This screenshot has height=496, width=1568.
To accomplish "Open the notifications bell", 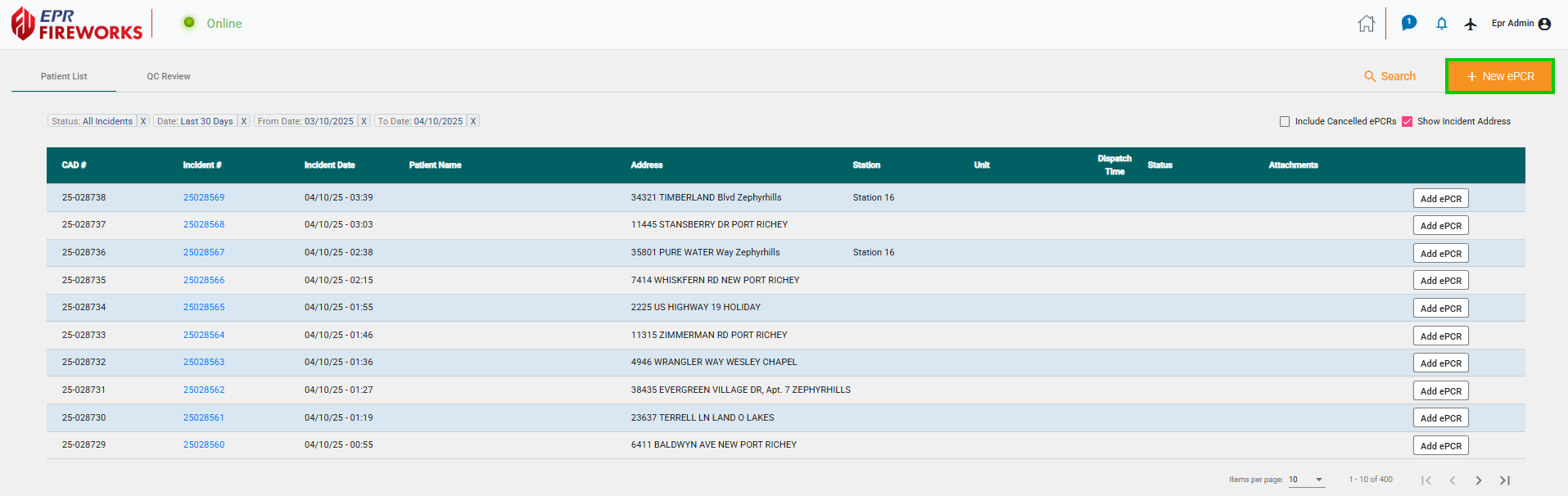I will (x=1442, y=24).
